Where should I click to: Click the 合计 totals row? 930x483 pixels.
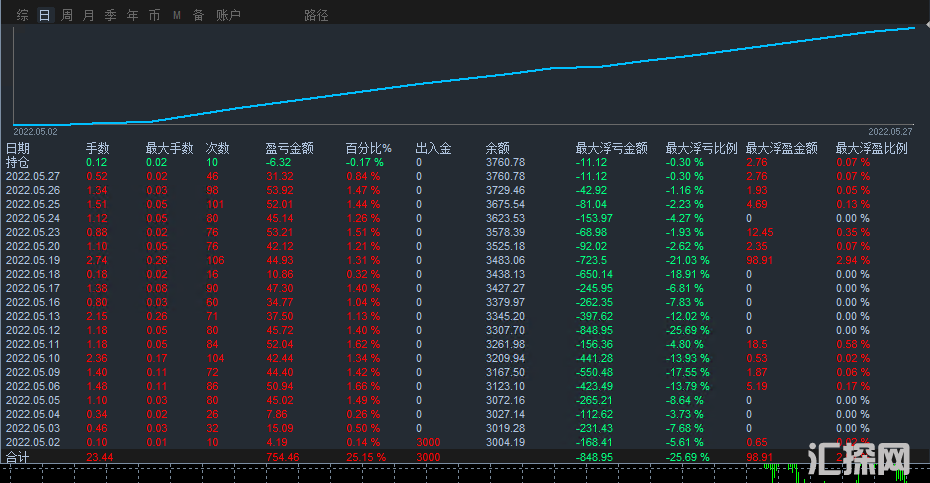18,457
